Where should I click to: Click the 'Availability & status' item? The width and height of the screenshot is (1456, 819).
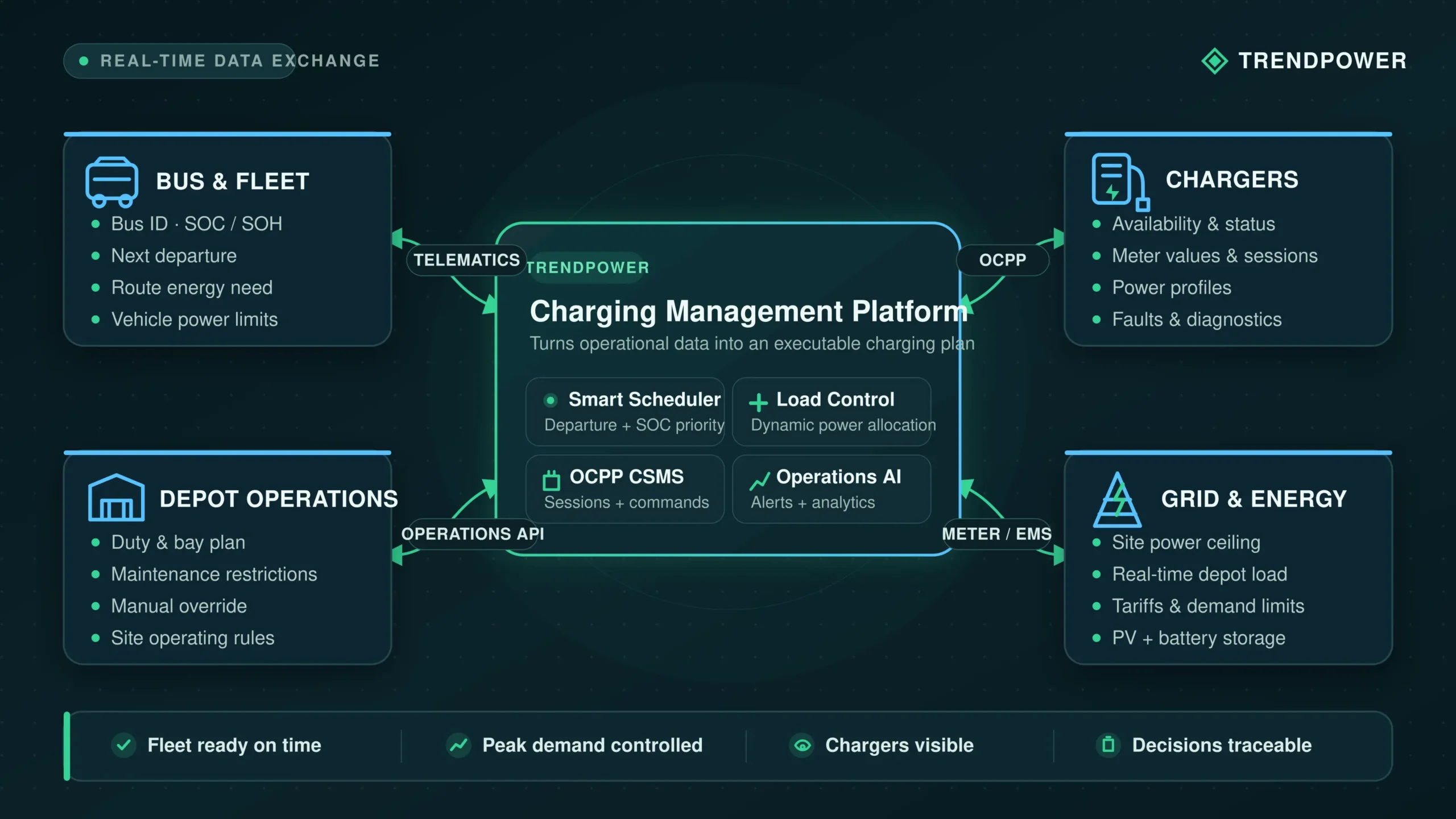click(1193, 224)
